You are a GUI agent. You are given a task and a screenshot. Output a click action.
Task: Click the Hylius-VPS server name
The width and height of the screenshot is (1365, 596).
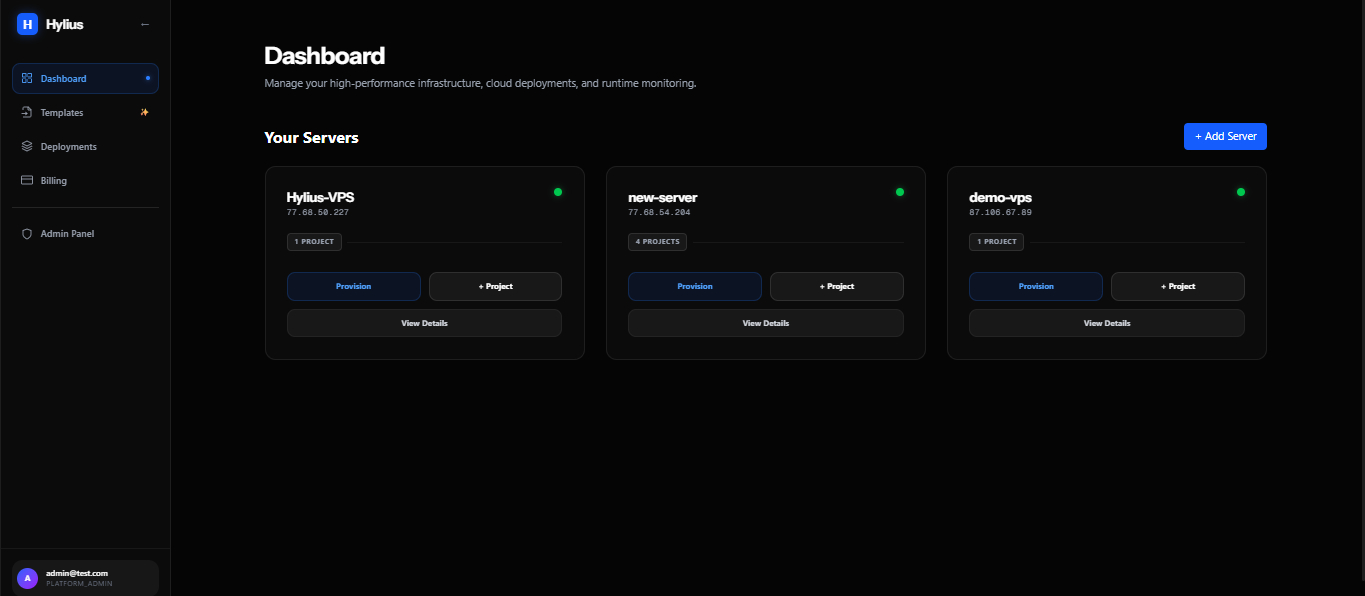320,197
